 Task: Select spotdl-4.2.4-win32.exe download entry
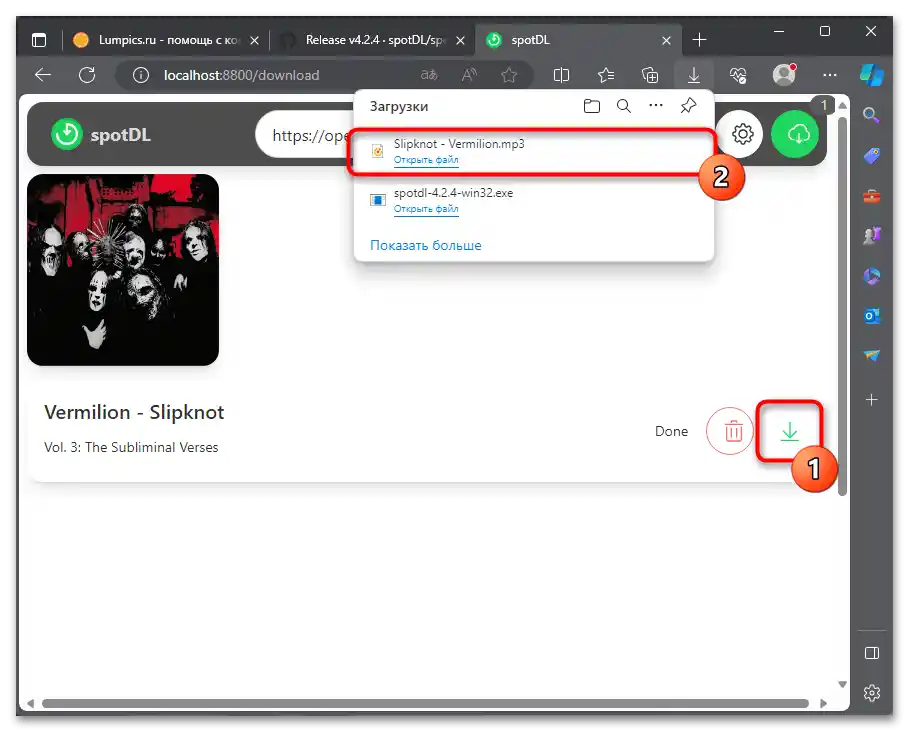point(533,201)
